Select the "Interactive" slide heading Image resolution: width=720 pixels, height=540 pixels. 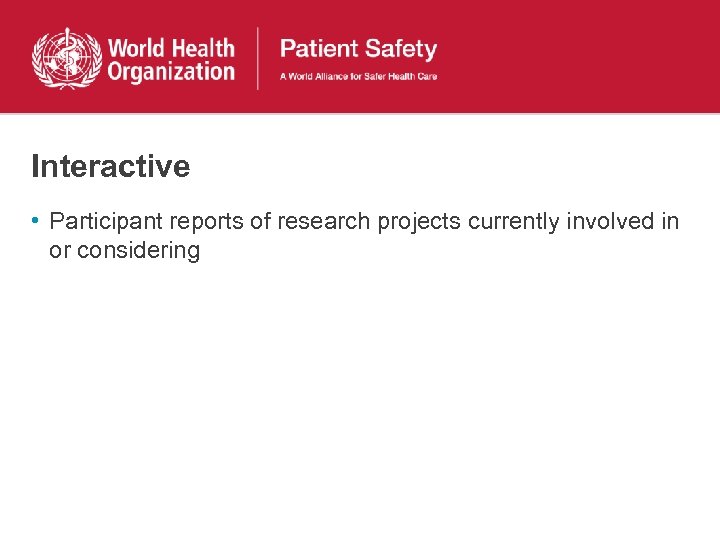coord(110,166)
